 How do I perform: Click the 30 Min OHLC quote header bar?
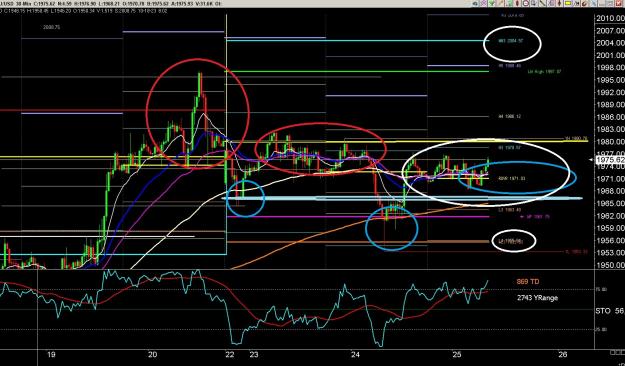coord(112,4)
